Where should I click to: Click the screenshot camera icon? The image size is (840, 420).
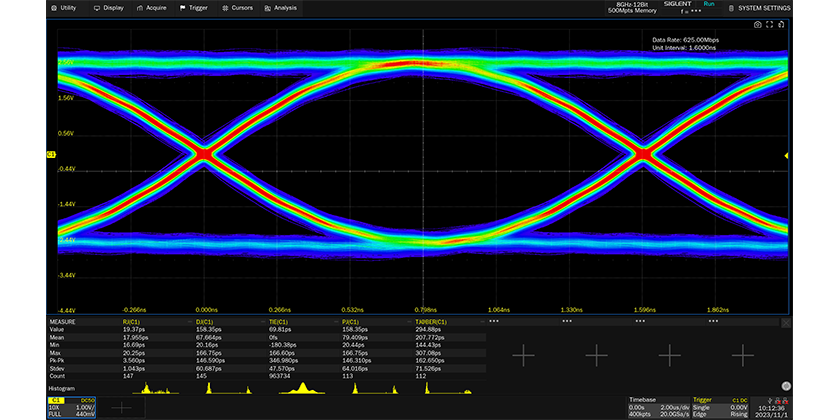coord(757,24)
